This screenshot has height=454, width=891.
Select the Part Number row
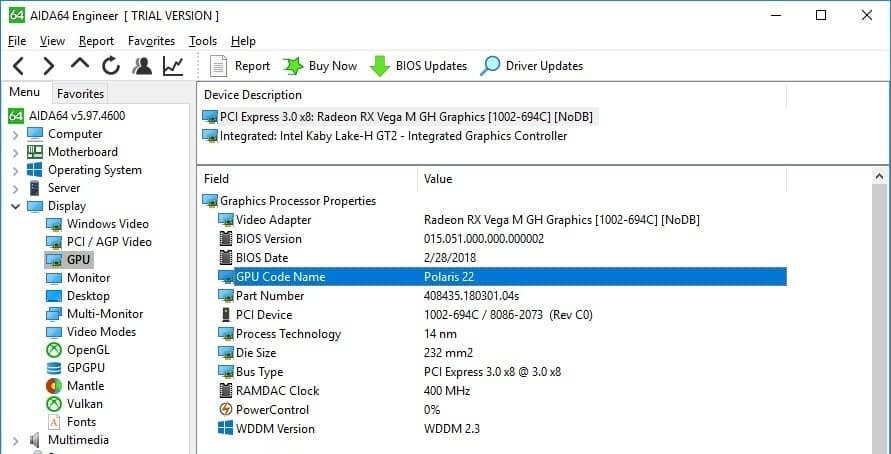point(493,295)
